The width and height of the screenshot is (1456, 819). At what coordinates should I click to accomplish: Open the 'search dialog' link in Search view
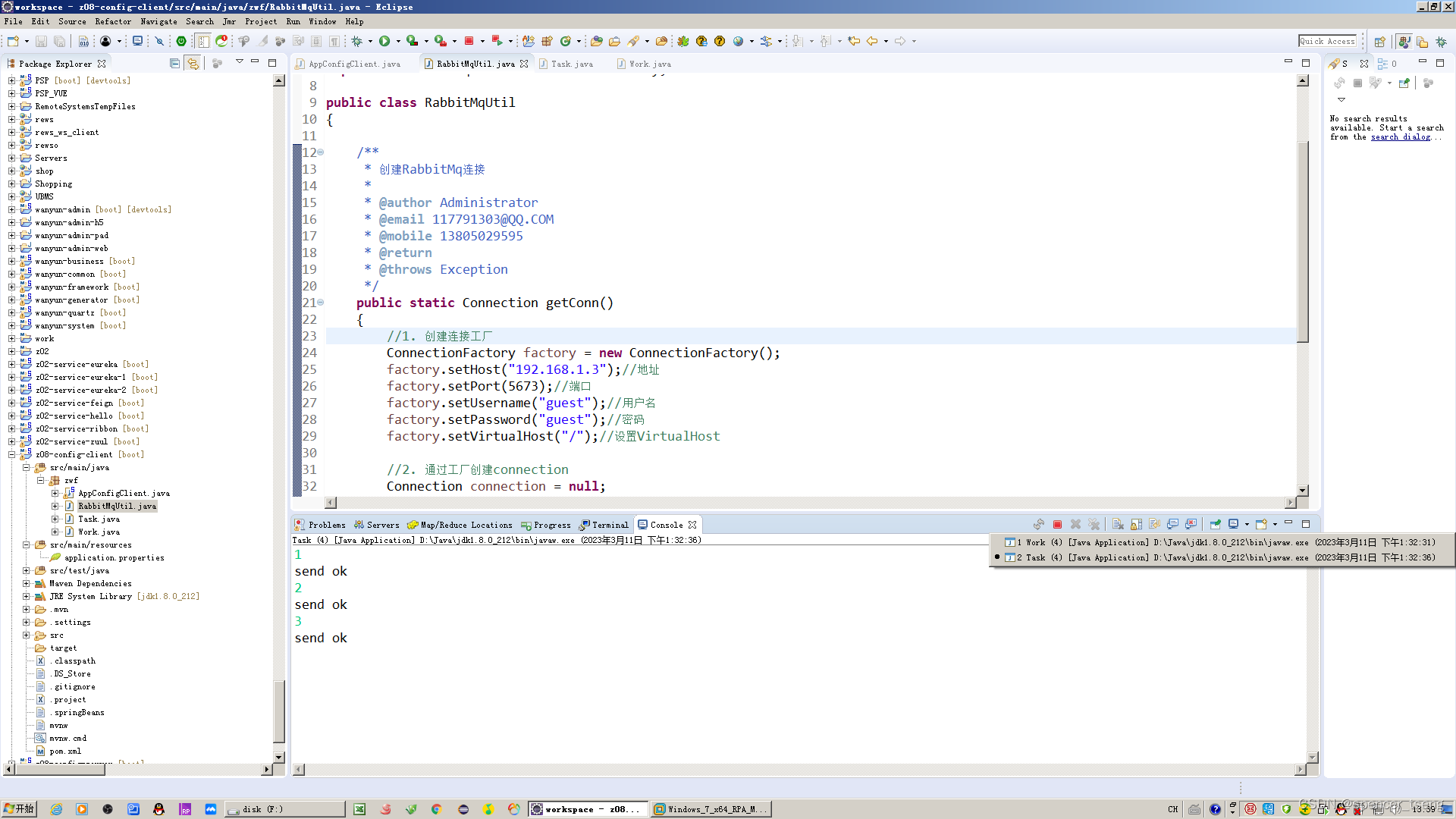[x=1400, y=137]
